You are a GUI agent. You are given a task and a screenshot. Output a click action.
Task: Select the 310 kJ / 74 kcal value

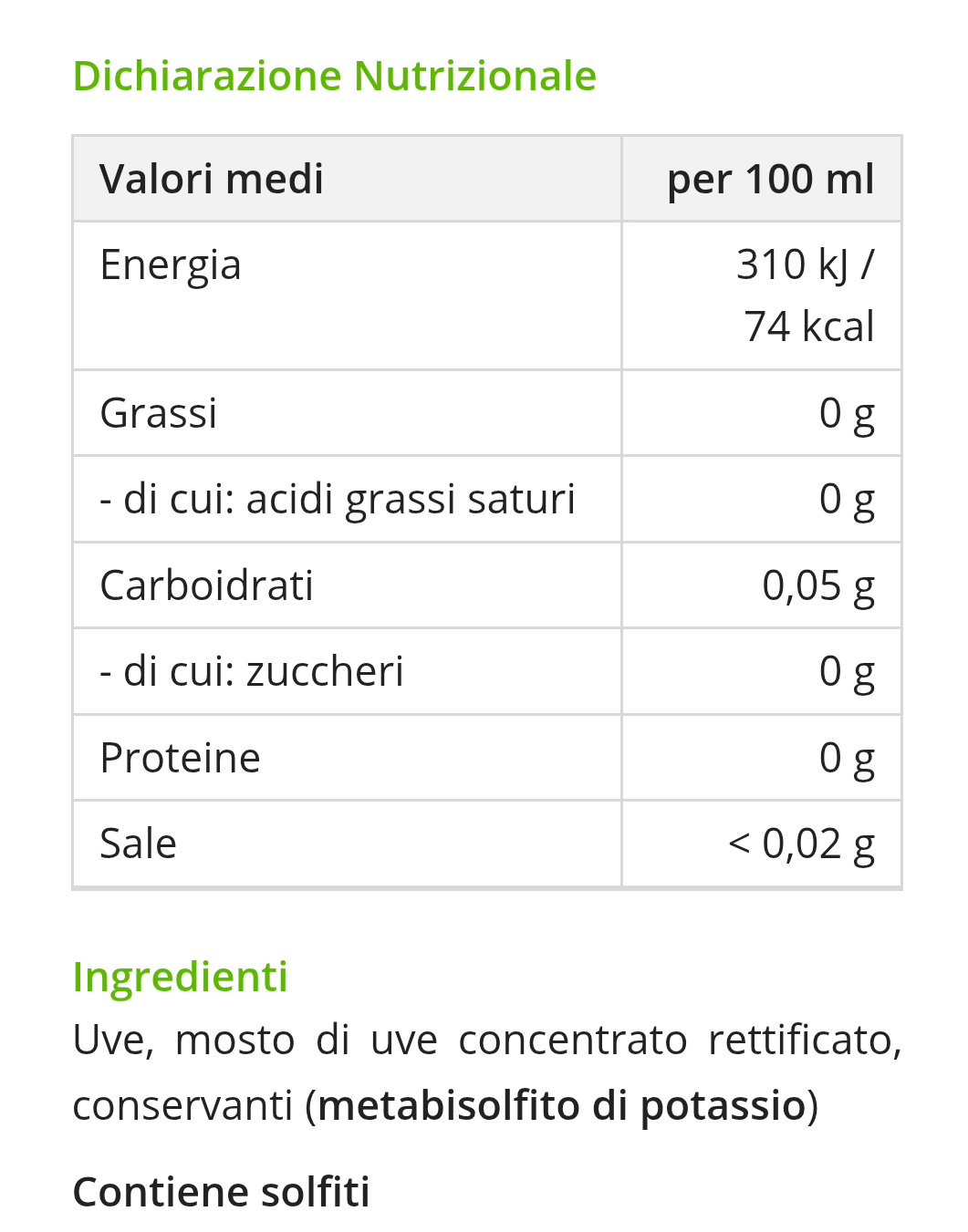[806, 295]
